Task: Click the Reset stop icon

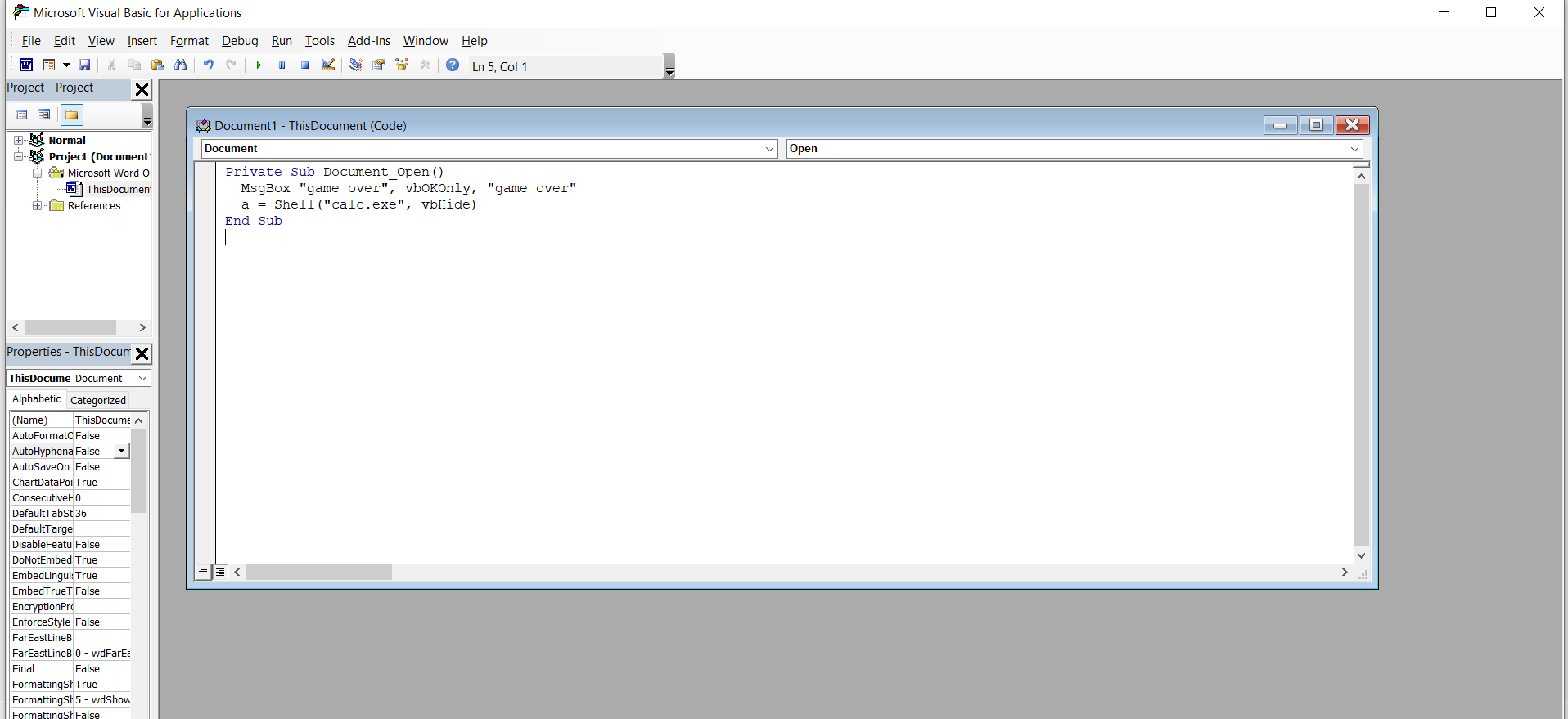Action: point(304,65)
